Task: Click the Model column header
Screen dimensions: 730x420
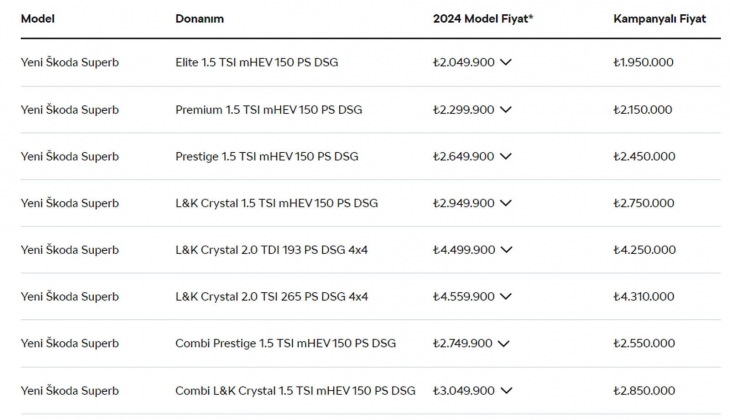Action: coord(37,18)
